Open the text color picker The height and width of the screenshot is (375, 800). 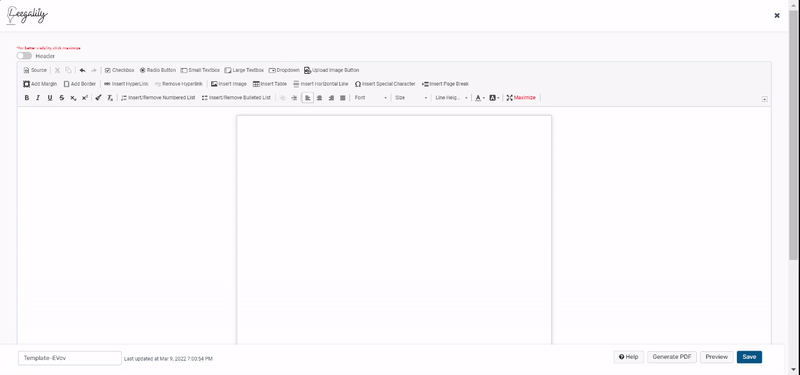pos(480,97)
